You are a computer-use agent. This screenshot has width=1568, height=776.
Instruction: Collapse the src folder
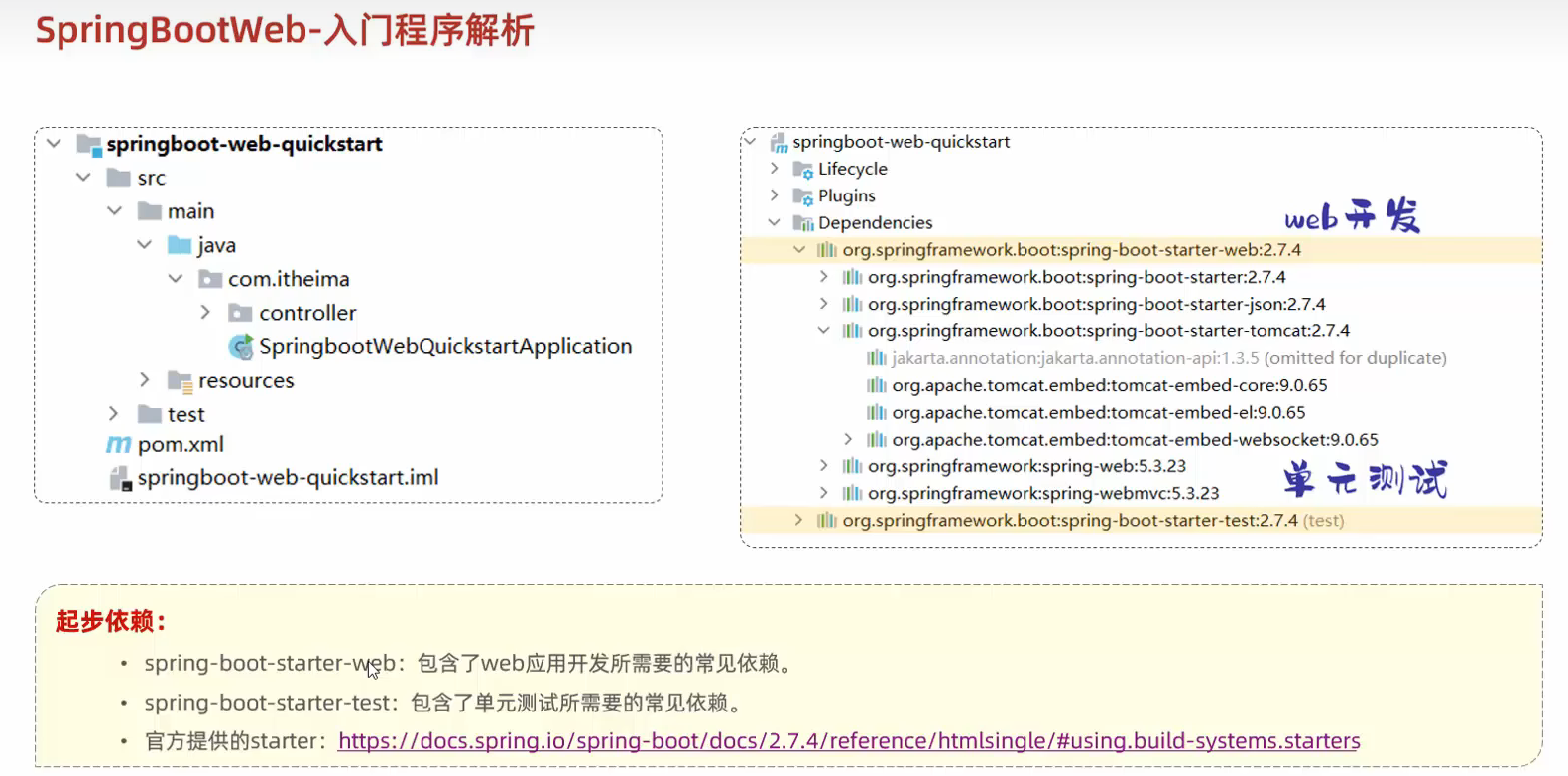(83, 178)
